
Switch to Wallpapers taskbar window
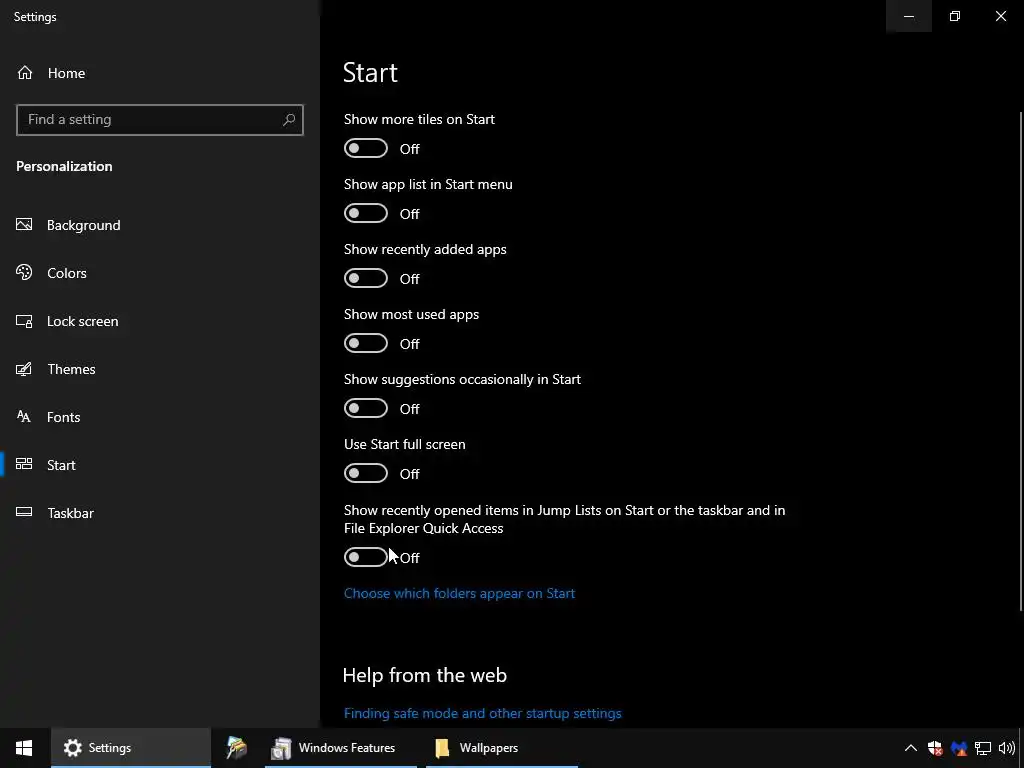[502, 748]
